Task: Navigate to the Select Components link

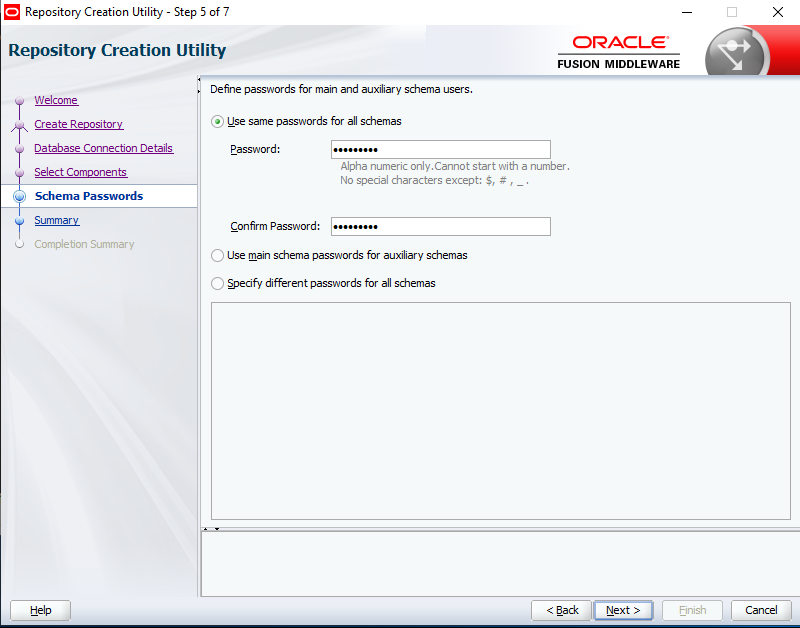Action: (x=80, y=172)
